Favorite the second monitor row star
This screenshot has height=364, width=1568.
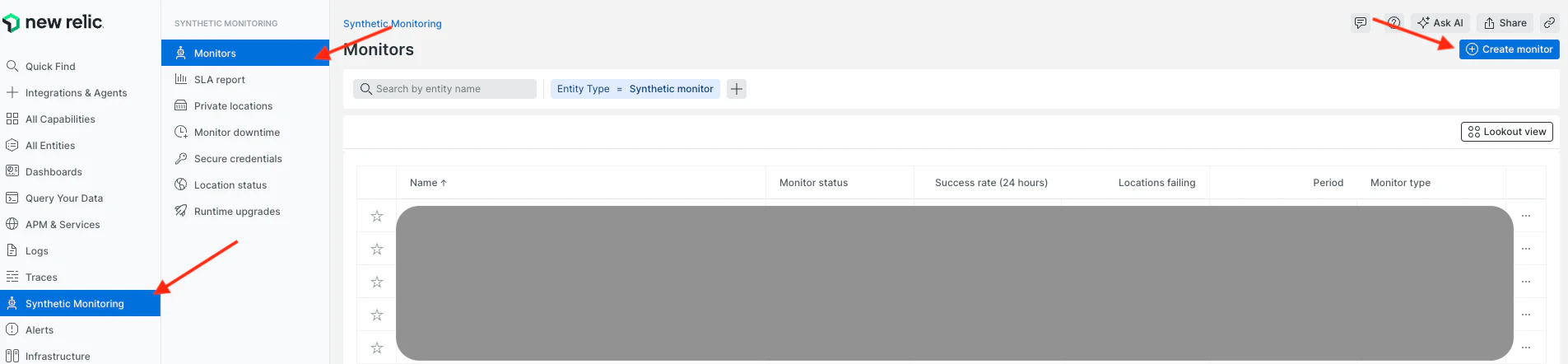coord(377,249)
